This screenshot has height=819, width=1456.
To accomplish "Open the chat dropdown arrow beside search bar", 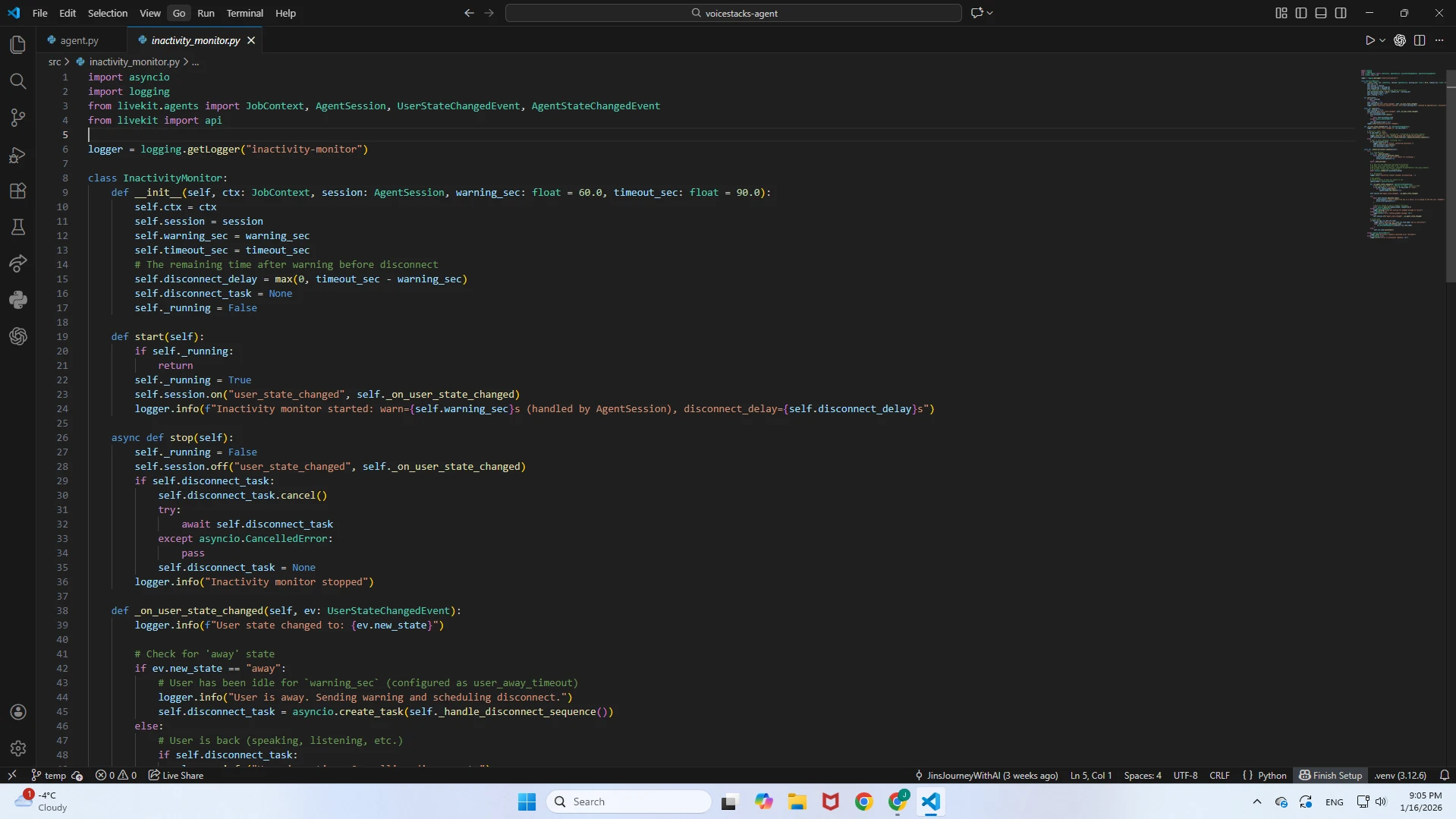I will point(990,13).
